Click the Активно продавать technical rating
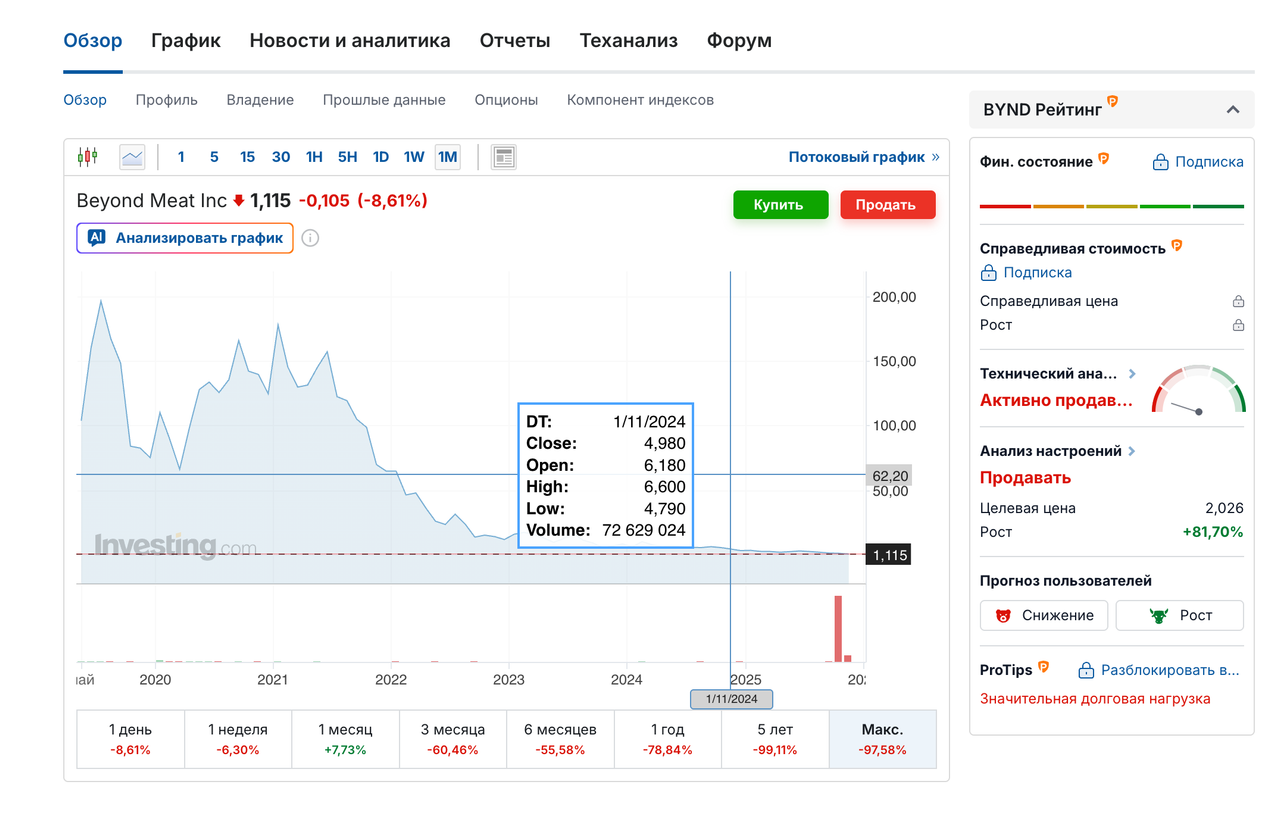1280x819 pixels. click(1056, 400)
